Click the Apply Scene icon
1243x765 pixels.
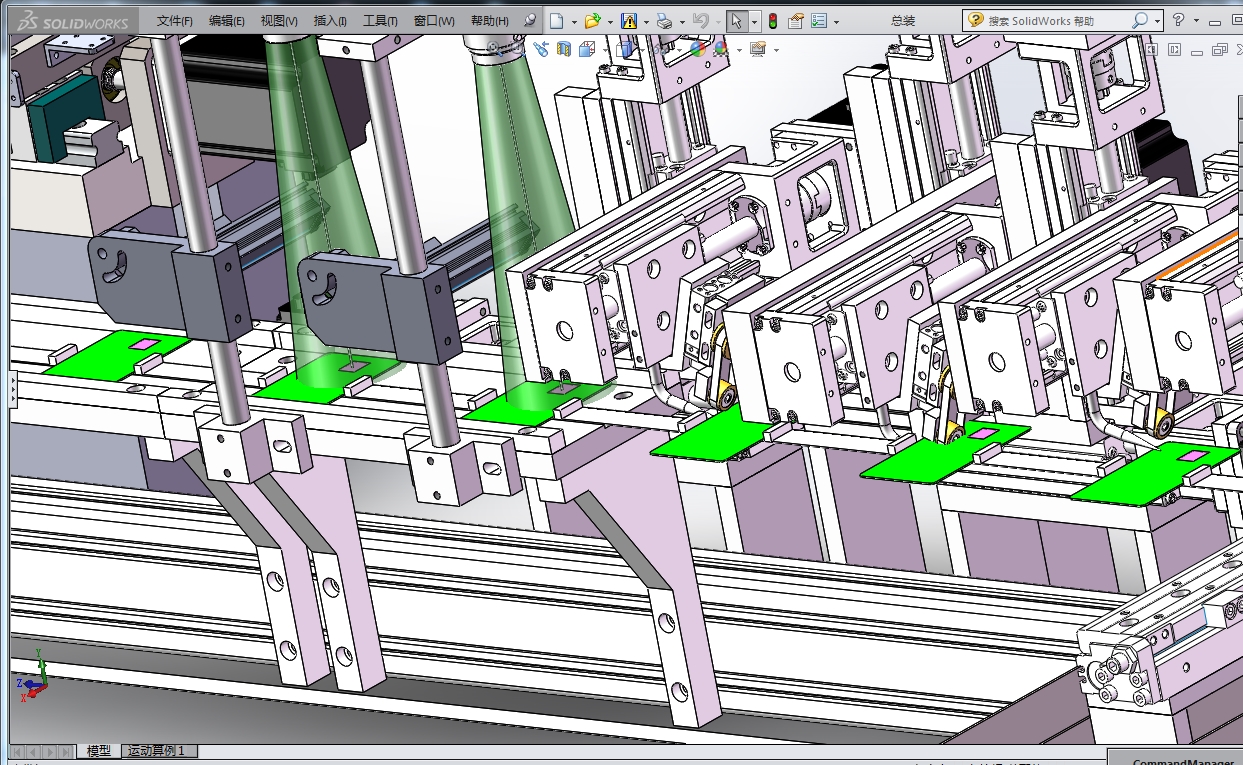[x=721, y=49]
